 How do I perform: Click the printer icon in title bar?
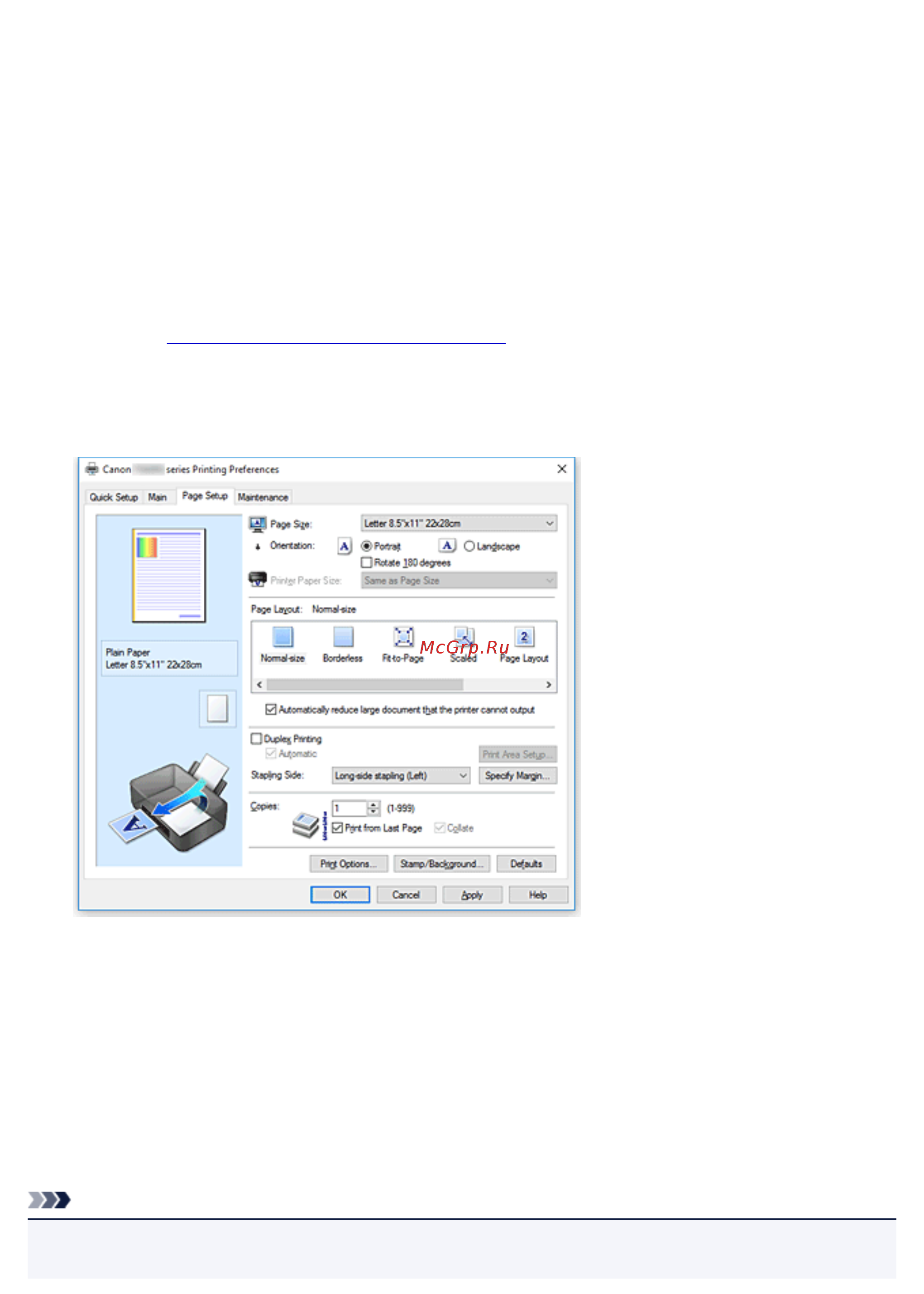pyautogui.click(x=91, y=469)
